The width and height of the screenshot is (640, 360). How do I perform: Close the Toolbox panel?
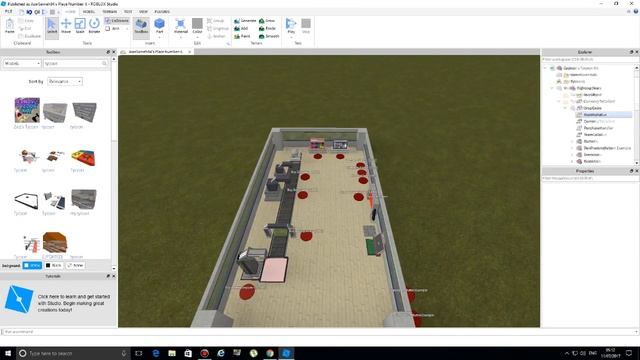pyautogui.click(x=114, y=52)
